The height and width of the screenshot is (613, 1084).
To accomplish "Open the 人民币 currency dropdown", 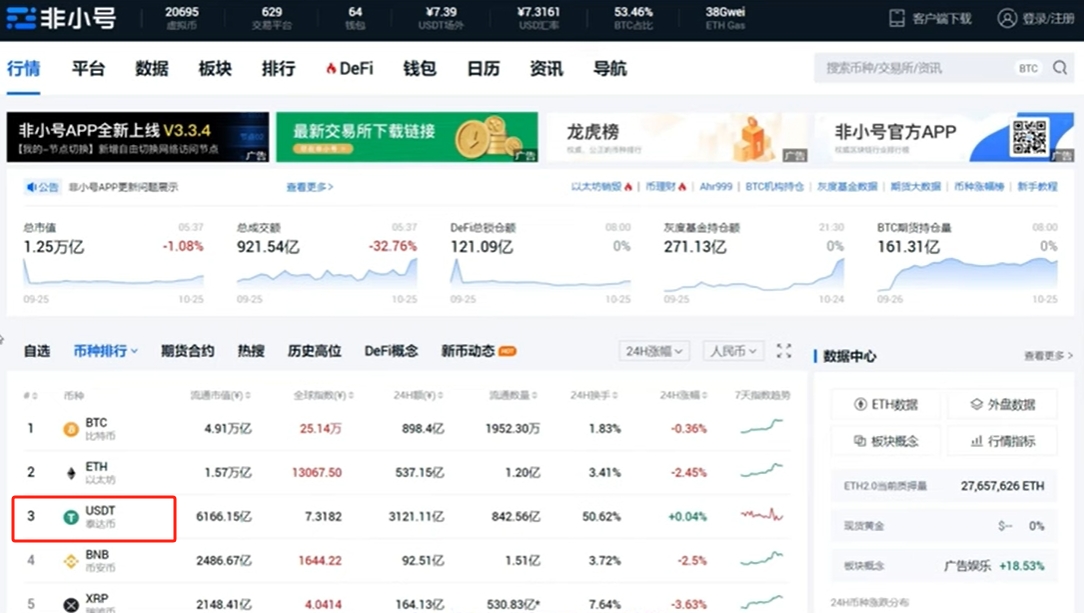I will pos(733,351).
